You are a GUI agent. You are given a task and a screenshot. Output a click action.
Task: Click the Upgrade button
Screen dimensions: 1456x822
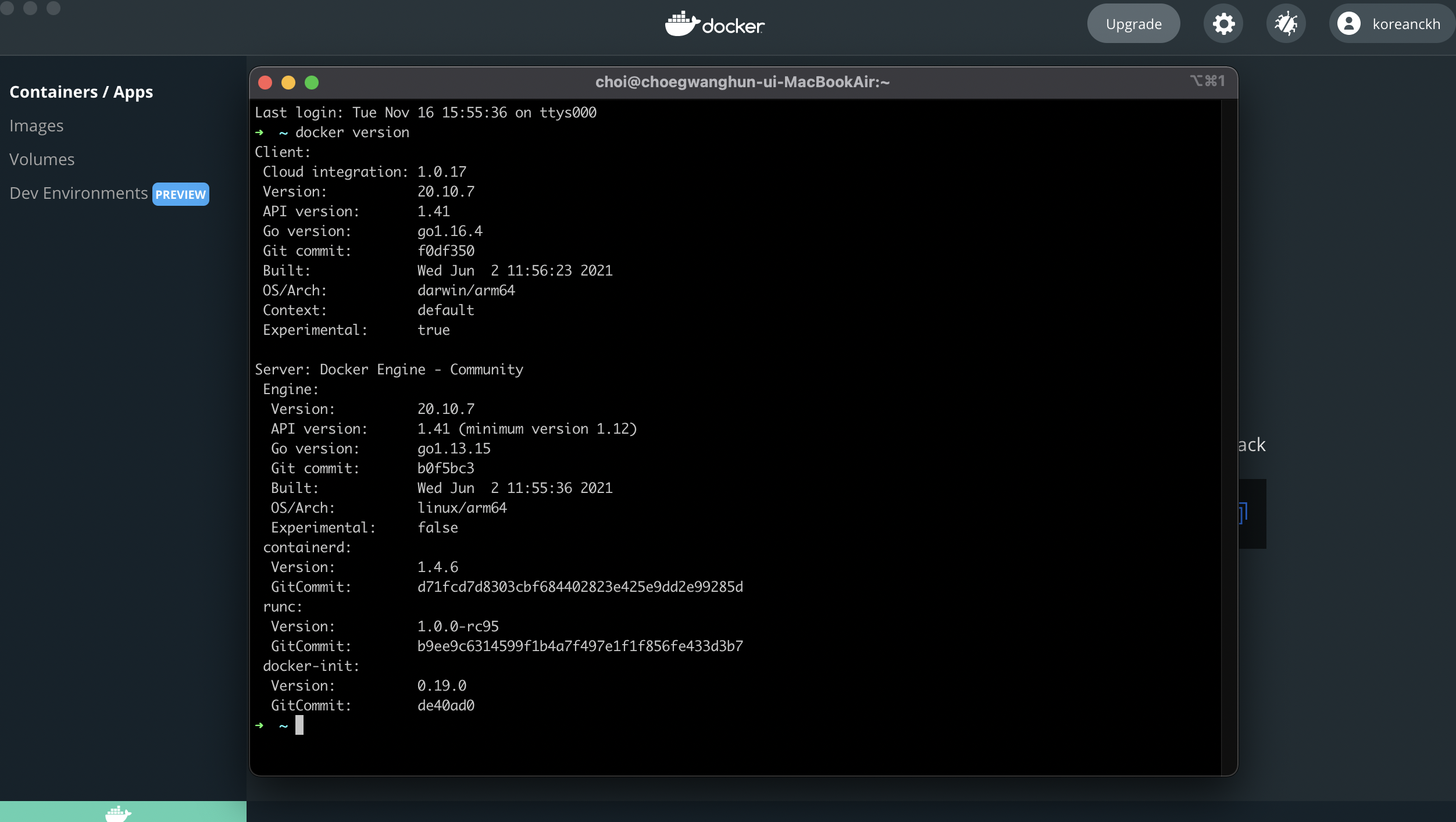tap(1133, 24)
